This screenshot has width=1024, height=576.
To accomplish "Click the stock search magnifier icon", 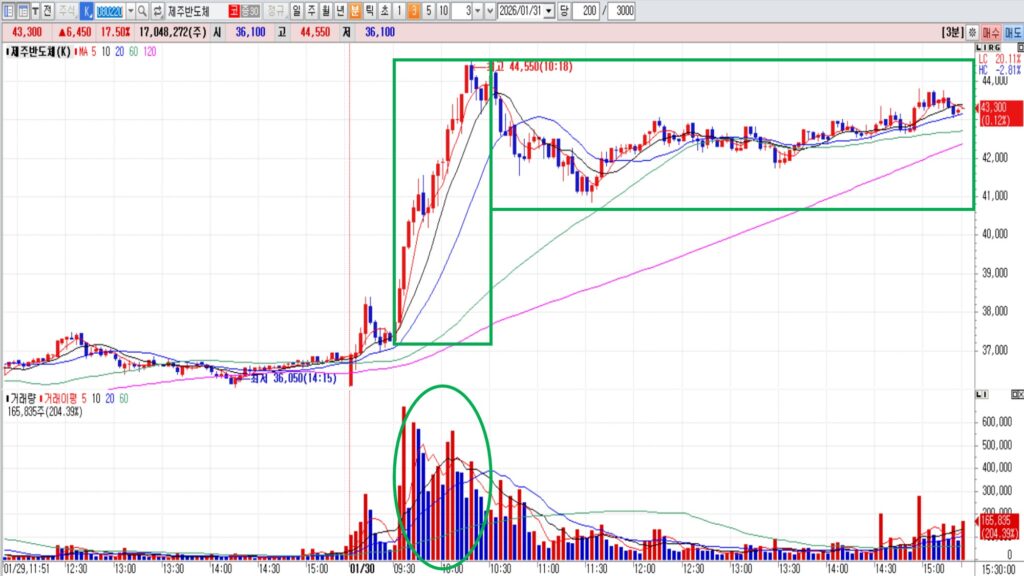I will (x=143, y=10).
